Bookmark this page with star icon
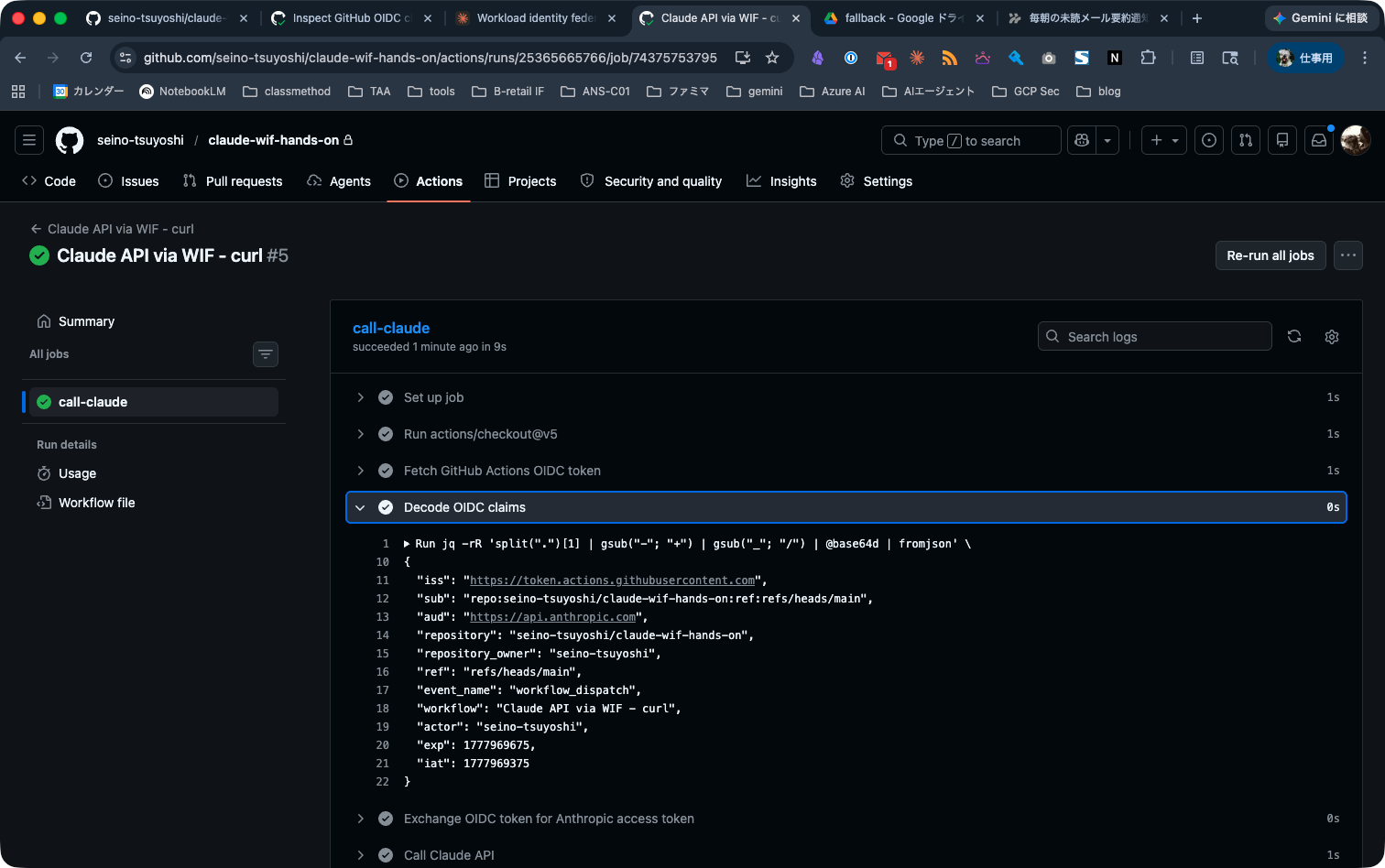The width and height of the screenshot is (1385, 868). pos(772,58)
